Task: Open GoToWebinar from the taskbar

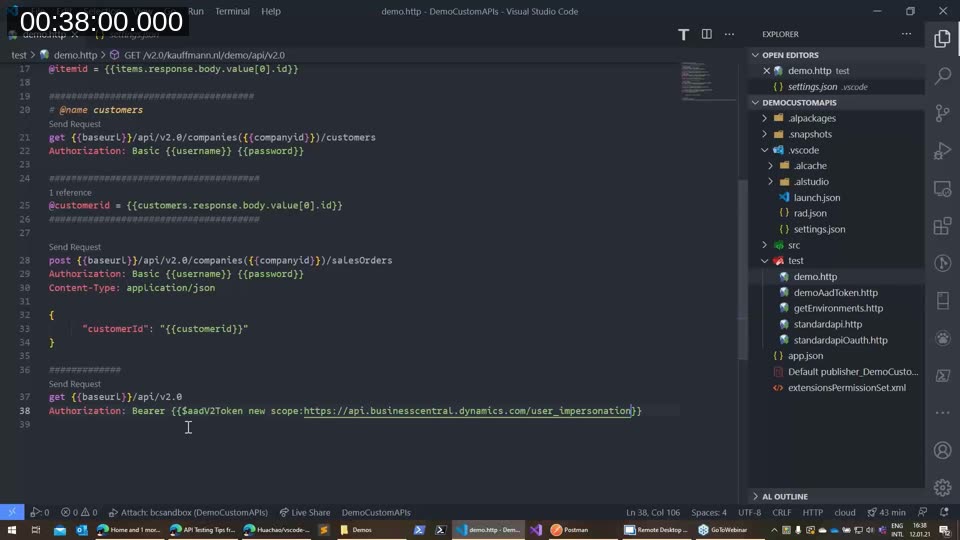Action: pos(723,530)
